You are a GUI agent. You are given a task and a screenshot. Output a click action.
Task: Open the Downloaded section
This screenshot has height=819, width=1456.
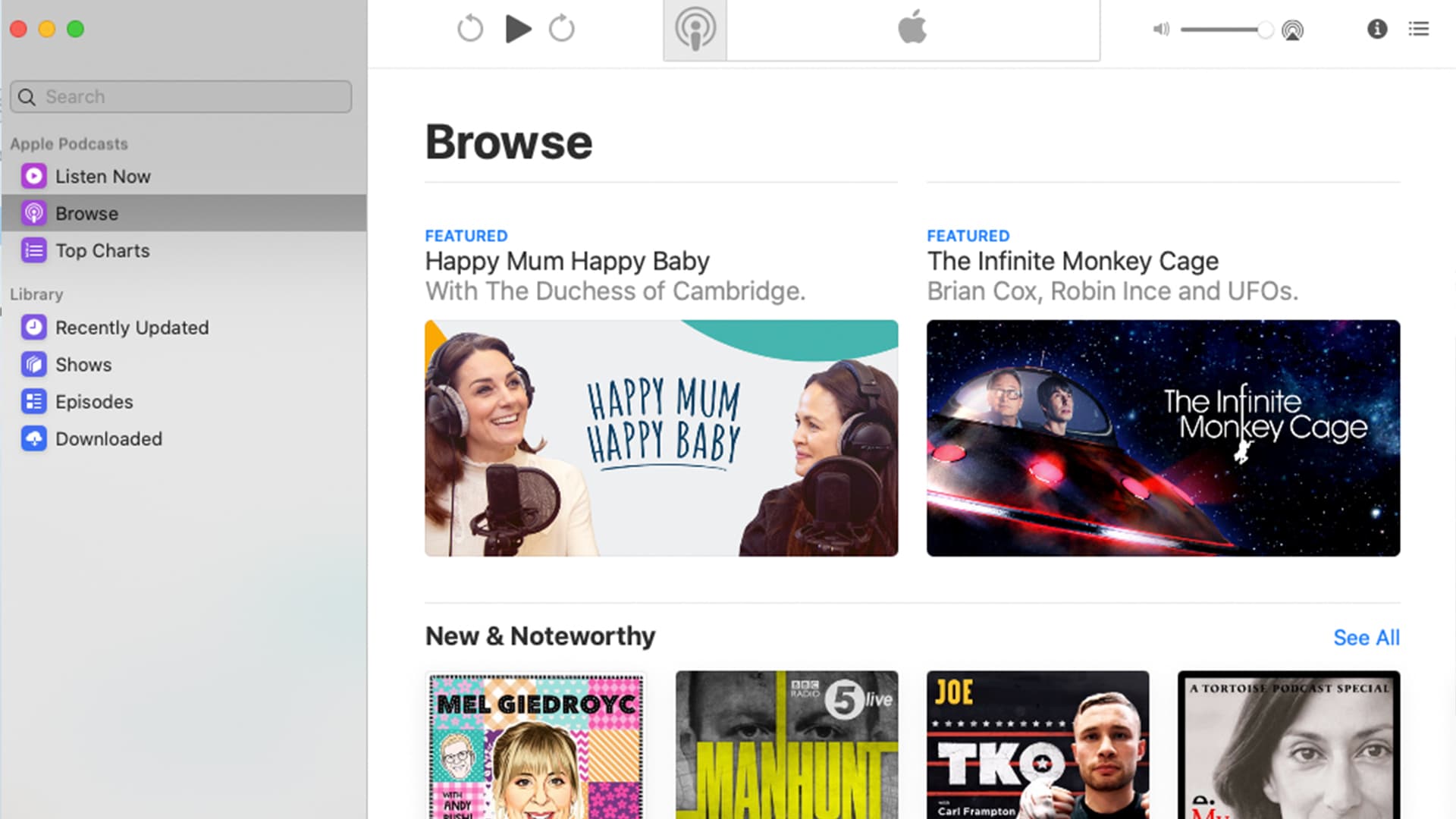pos(108,439)
